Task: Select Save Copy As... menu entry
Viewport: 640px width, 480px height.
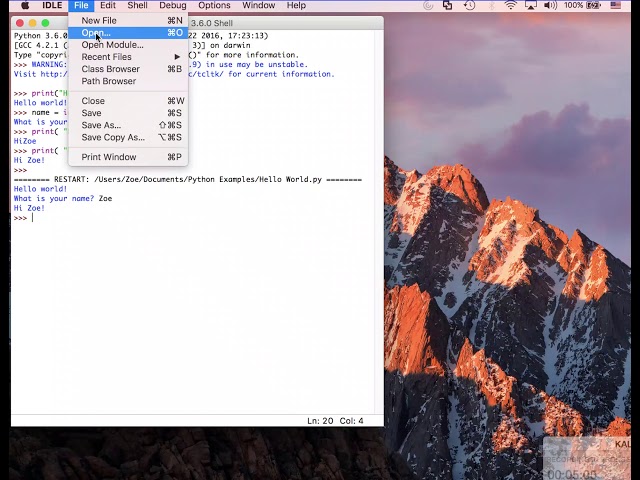Action: [x=128, y=138]
